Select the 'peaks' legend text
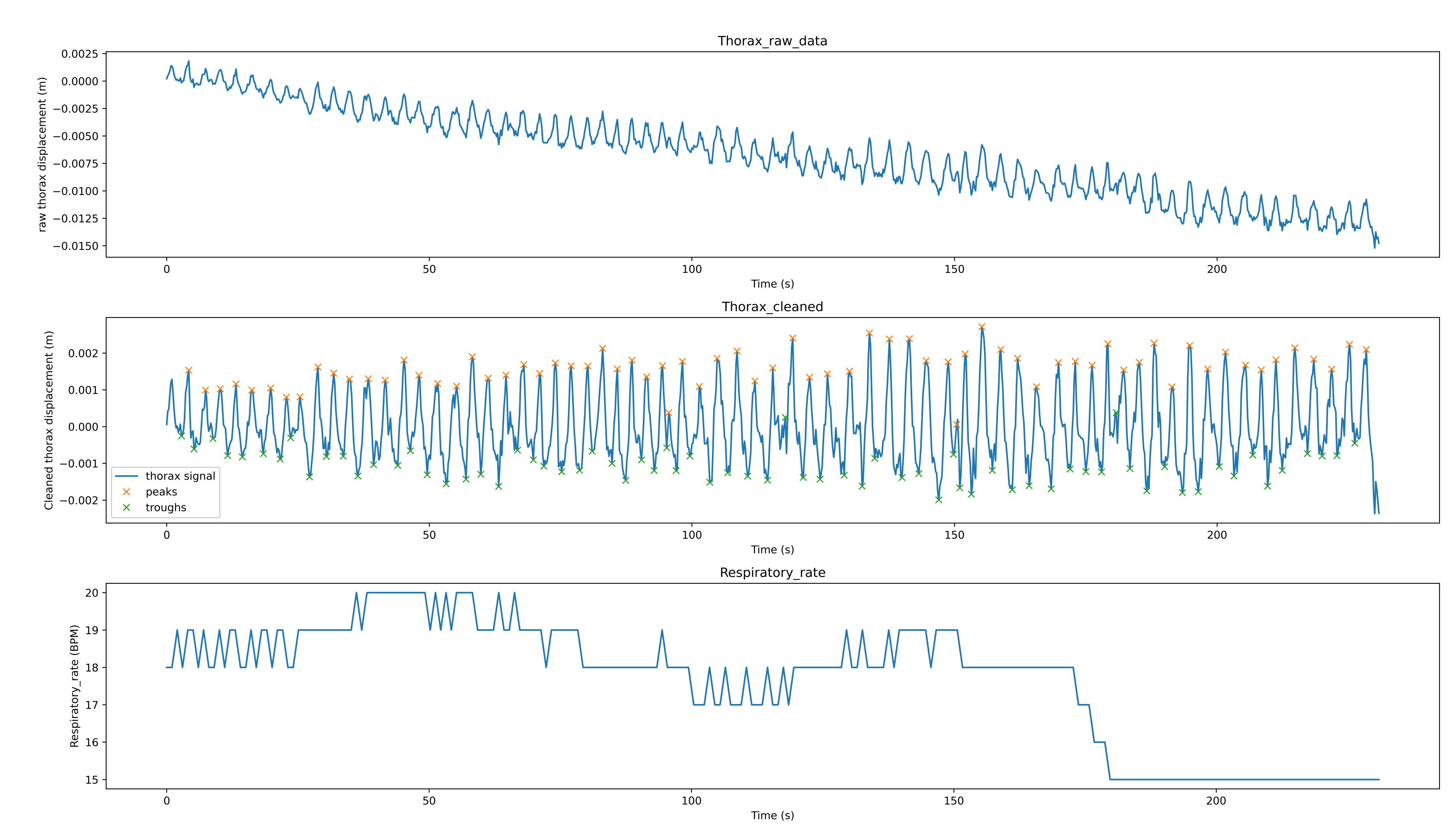This screenshot has width=1456, height=840. pos(161,492)
